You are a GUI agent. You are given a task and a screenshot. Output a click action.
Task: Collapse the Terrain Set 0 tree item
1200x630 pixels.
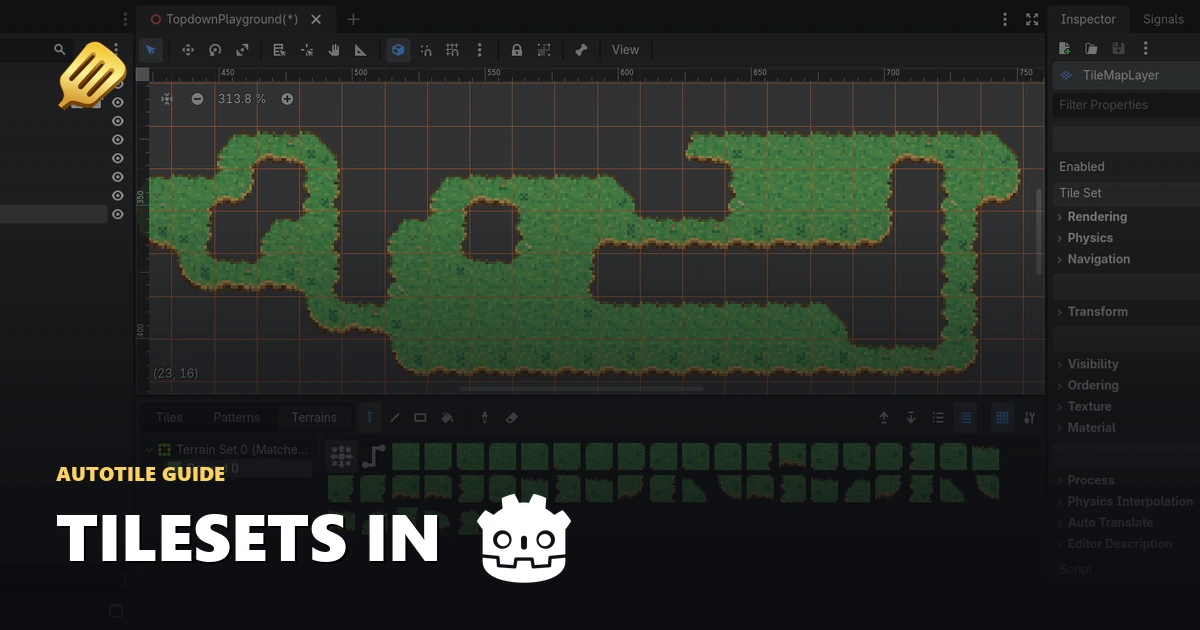point(149,450)
